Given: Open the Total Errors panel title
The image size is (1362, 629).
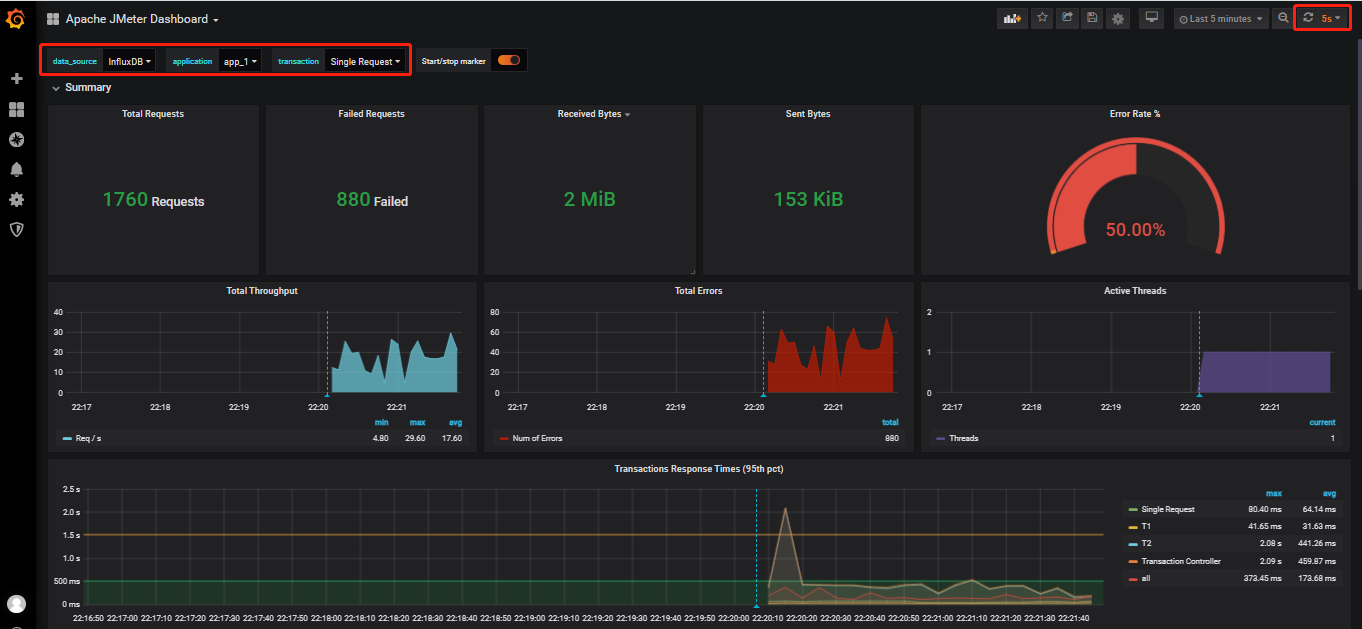Looking at the screenshot, I should pos(698,291).
